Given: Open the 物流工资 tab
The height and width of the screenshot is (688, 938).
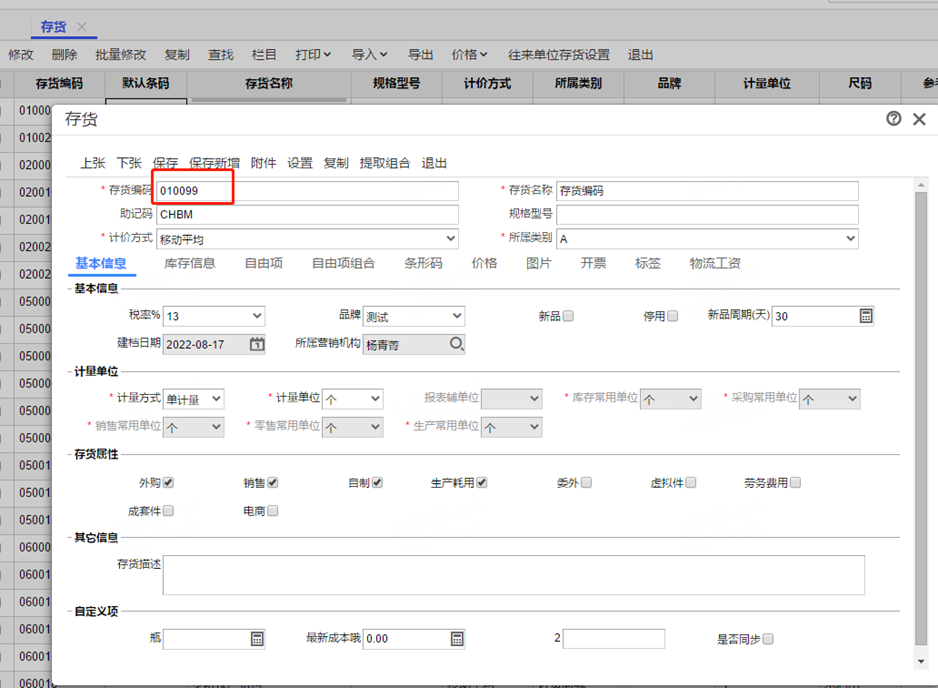Looking at the screenshot, I should pos(715,264).
